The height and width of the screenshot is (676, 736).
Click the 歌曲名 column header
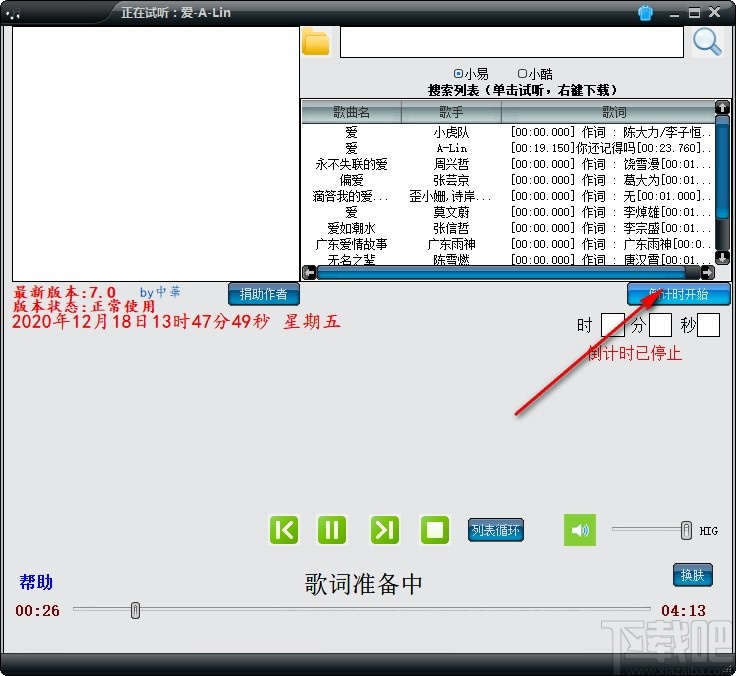tap(351, 113)
